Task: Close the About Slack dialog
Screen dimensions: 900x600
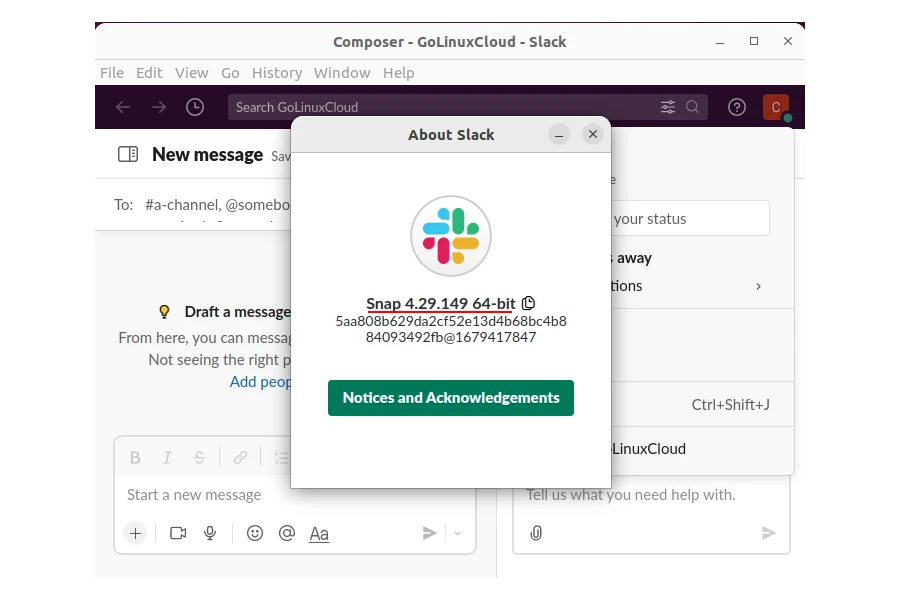Action: pos(593,134)
